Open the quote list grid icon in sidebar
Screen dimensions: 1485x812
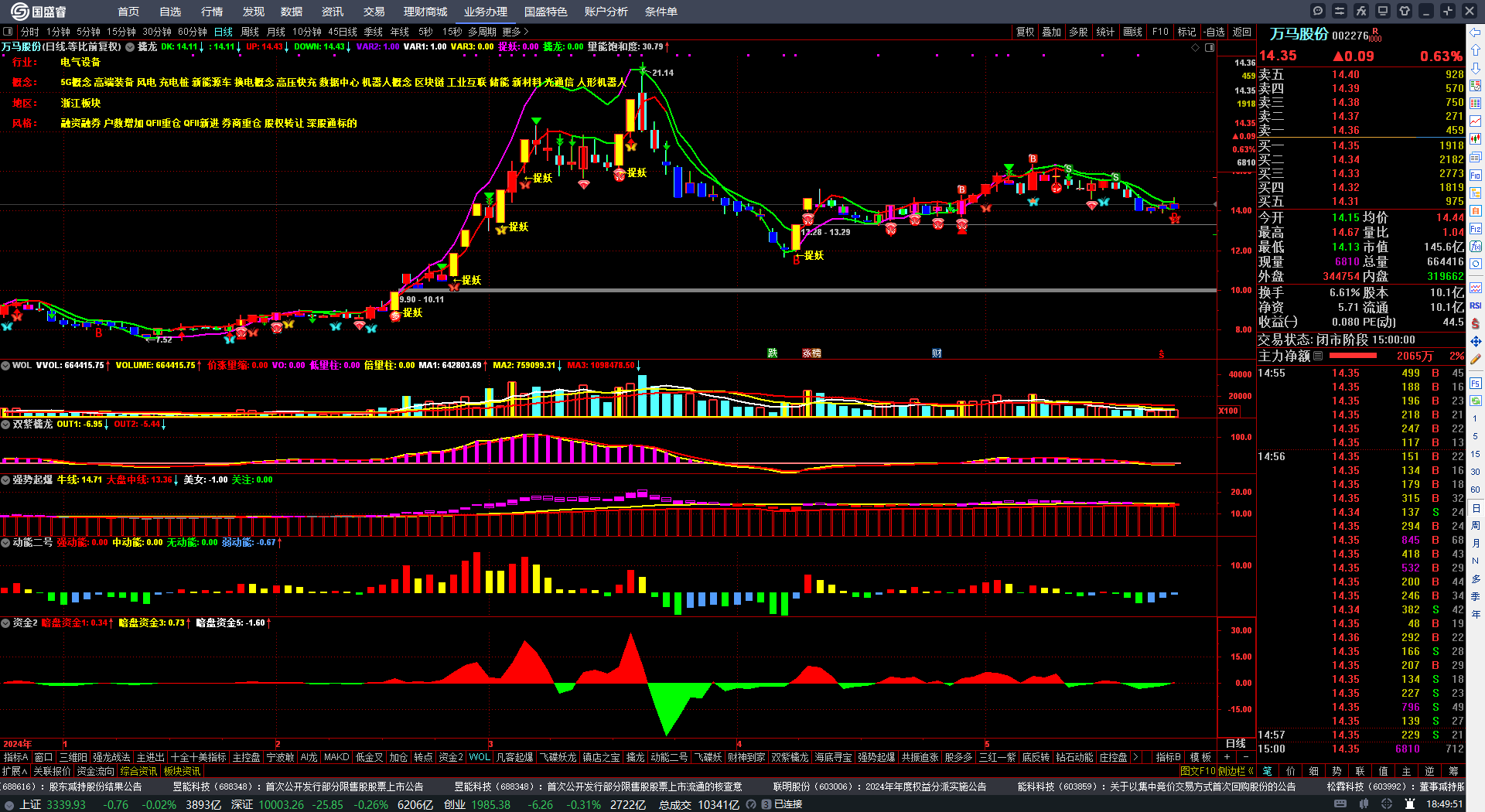(1476, 104)
